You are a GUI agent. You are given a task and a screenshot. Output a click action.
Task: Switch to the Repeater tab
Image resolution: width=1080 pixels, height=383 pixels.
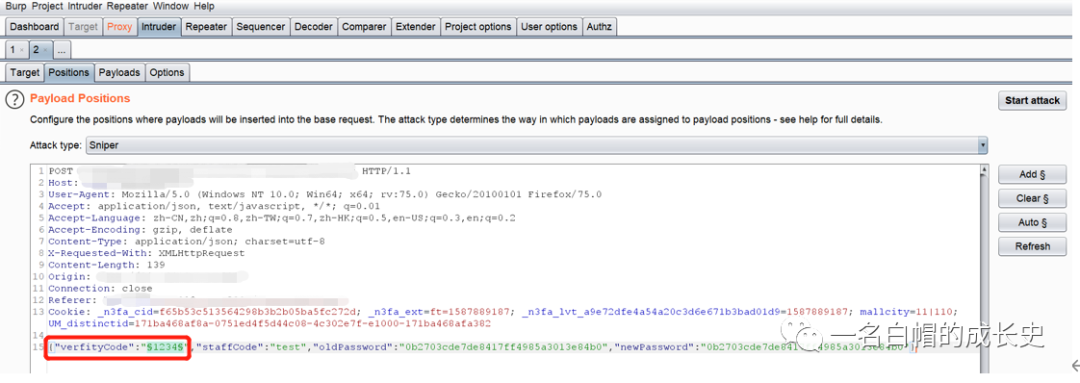point(206,27)
